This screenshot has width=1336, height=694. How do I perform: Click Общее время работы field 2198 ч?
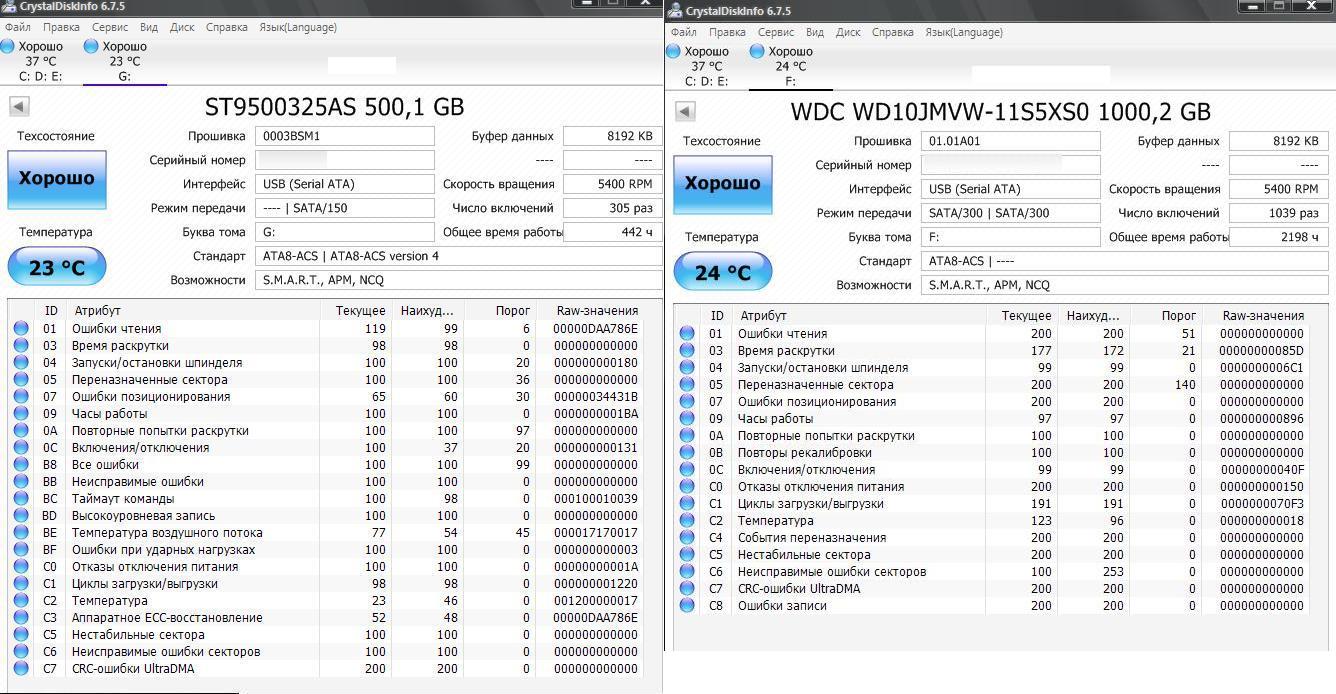pyautogui.click(x=1278, y=237)
